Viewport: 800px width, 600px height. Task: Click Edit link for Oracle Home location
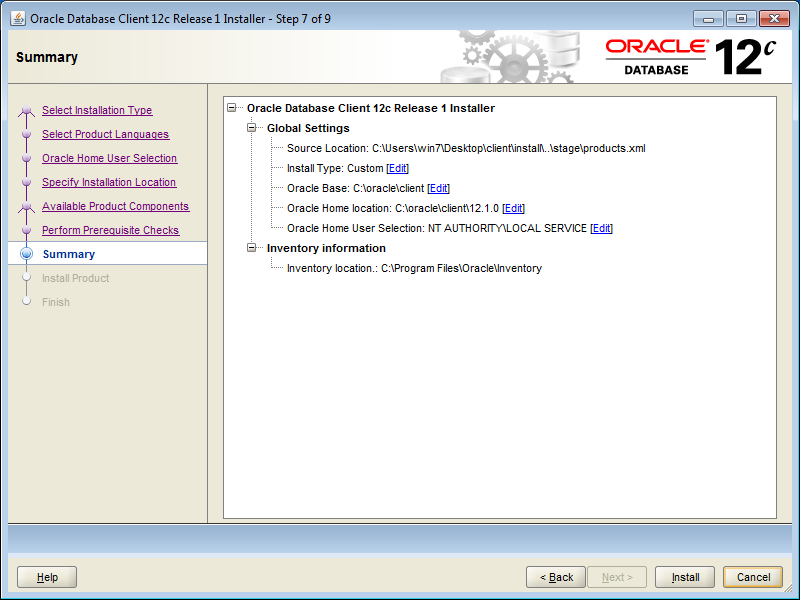pos(513,208)
